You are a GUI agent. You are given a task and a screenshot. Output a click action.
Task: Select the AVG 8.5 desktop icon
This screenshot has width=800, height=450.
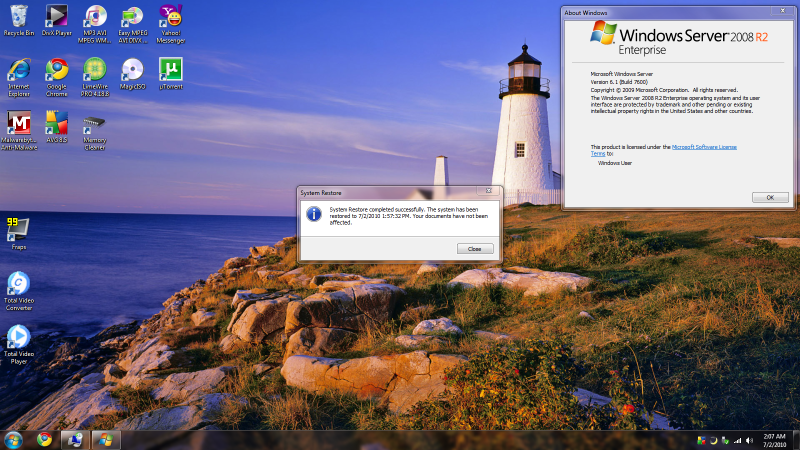tap(57, 127)
